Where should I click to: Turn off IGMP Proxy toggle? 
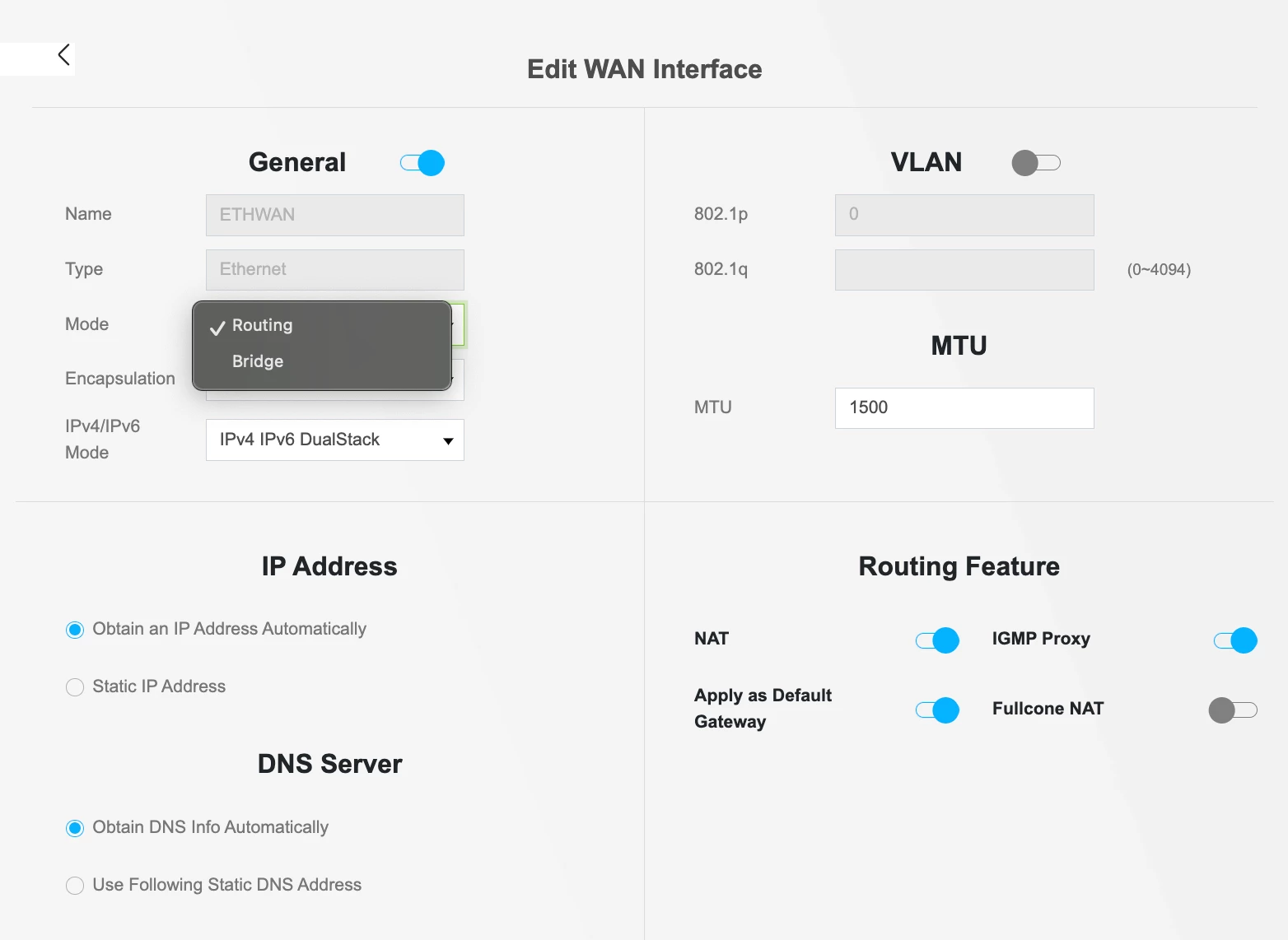click(x=1235, y=640)
